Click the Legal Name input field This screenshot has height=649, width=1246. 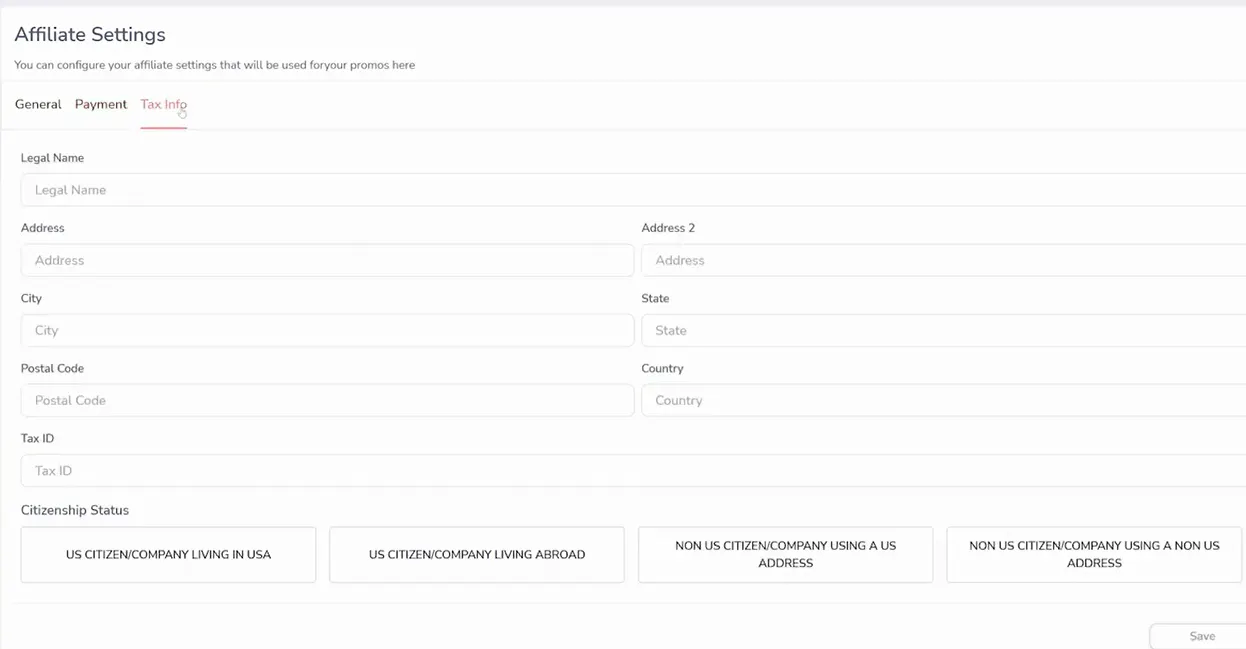[x=633, y=190]
